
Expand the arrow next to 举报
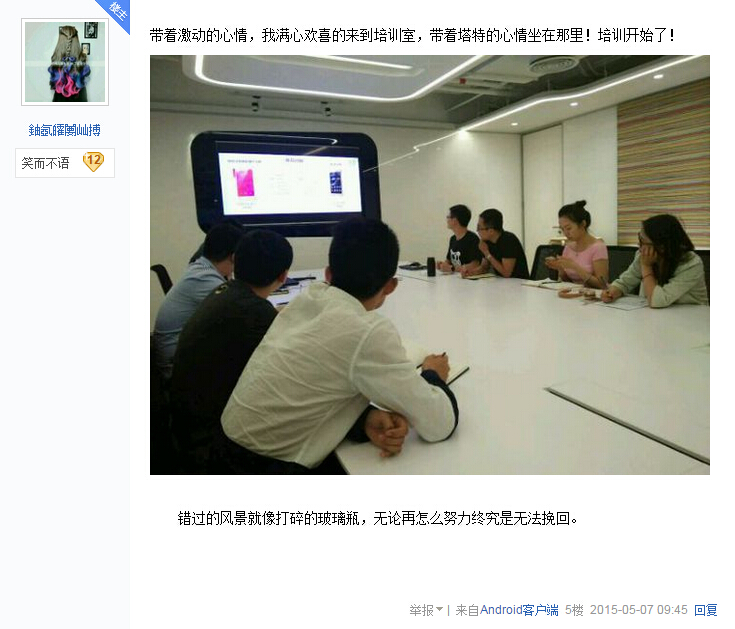click(x=439, y=609)
